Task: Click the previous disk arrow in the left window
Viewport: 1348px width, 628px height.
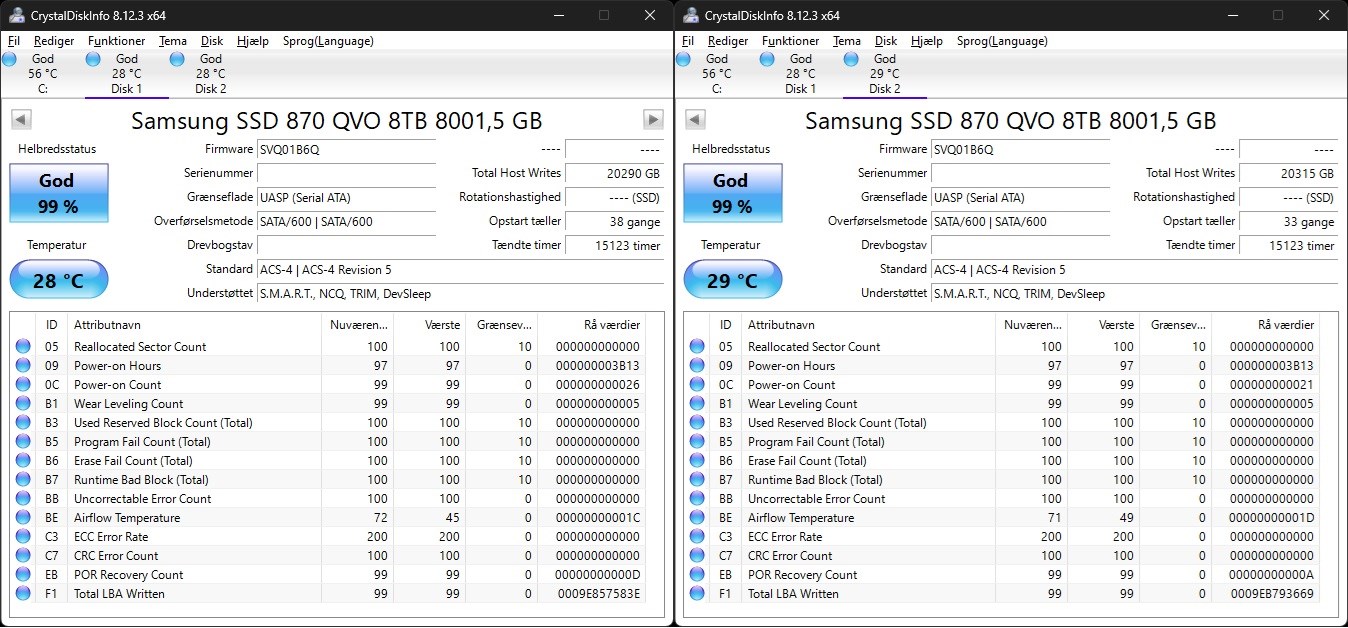Action: click(x=21, y=121)
